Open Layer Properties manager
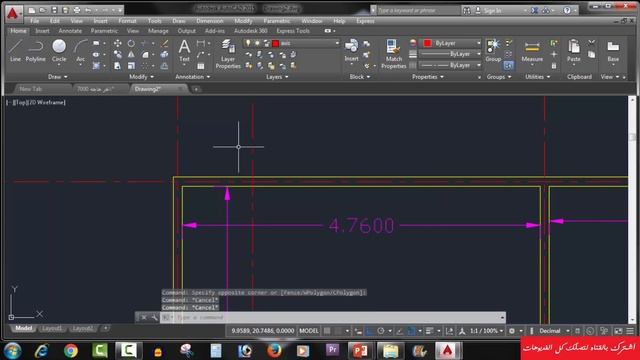The image size is (640, 360). (228, 54)
